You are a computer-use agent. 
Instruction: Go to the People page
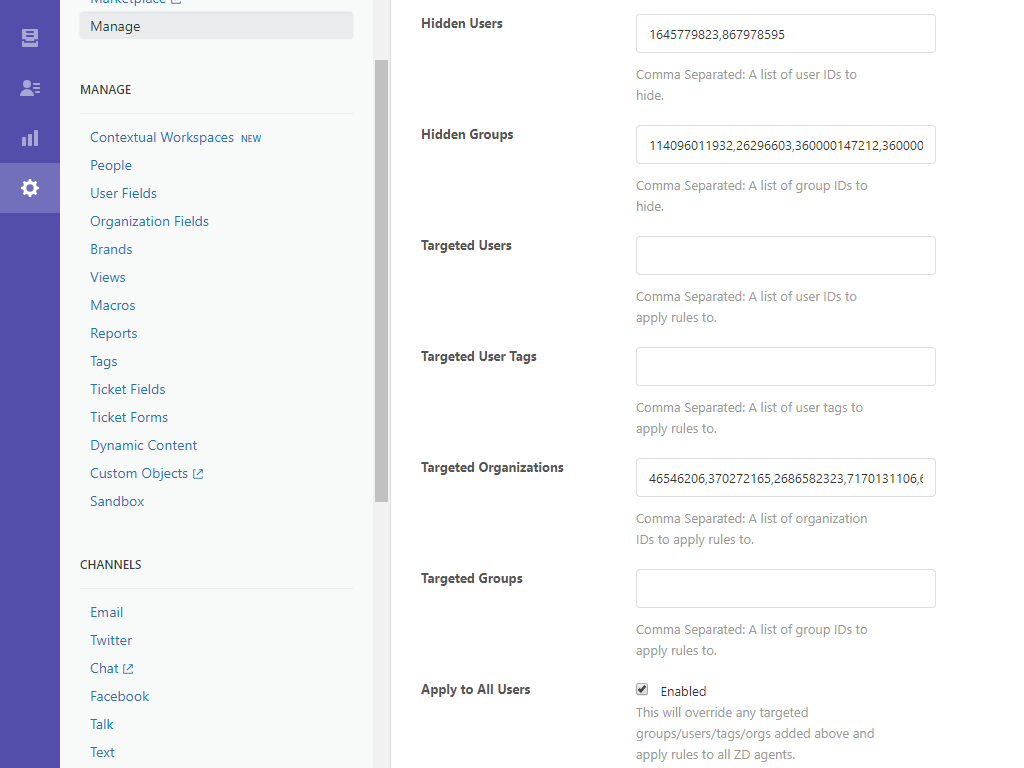(111, 166)
